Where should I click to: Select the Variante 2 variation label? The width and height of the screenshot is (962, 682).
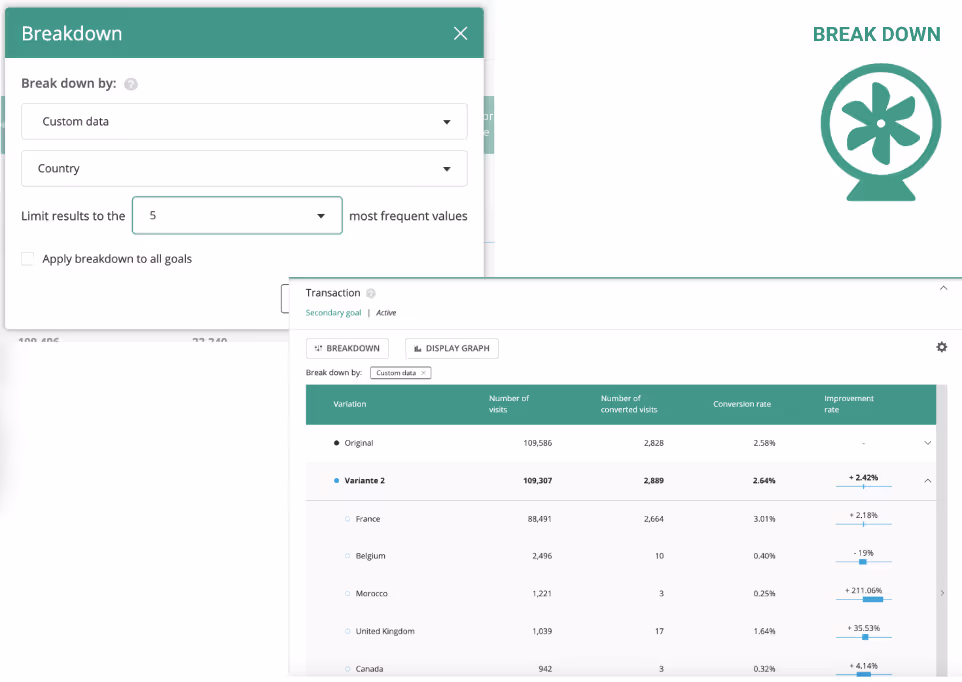pos(364,481)
